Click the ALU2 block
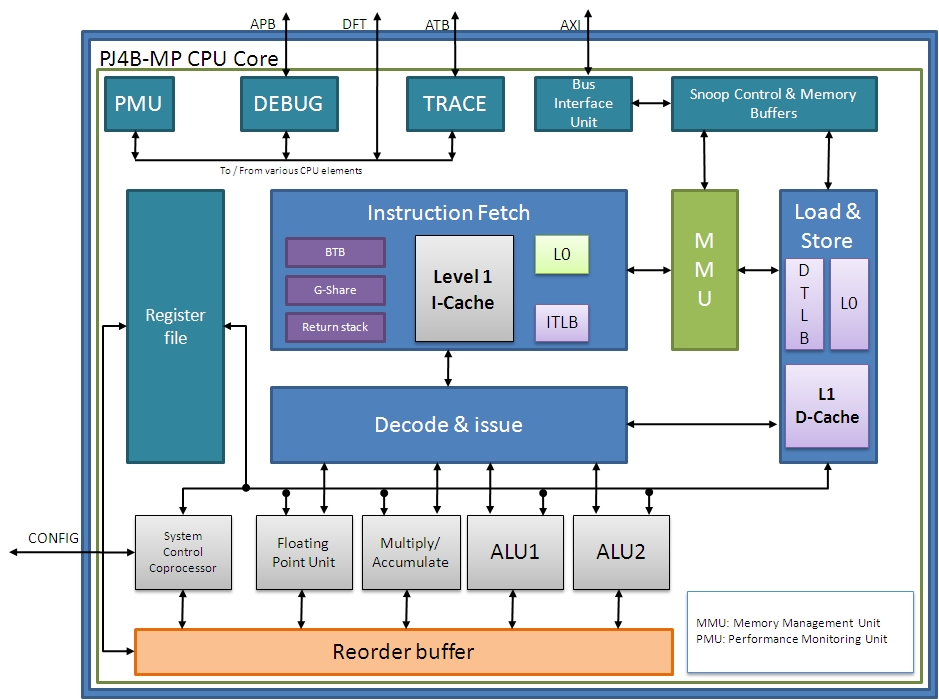This screenshot has height=700, width=939. coord(621,552)
